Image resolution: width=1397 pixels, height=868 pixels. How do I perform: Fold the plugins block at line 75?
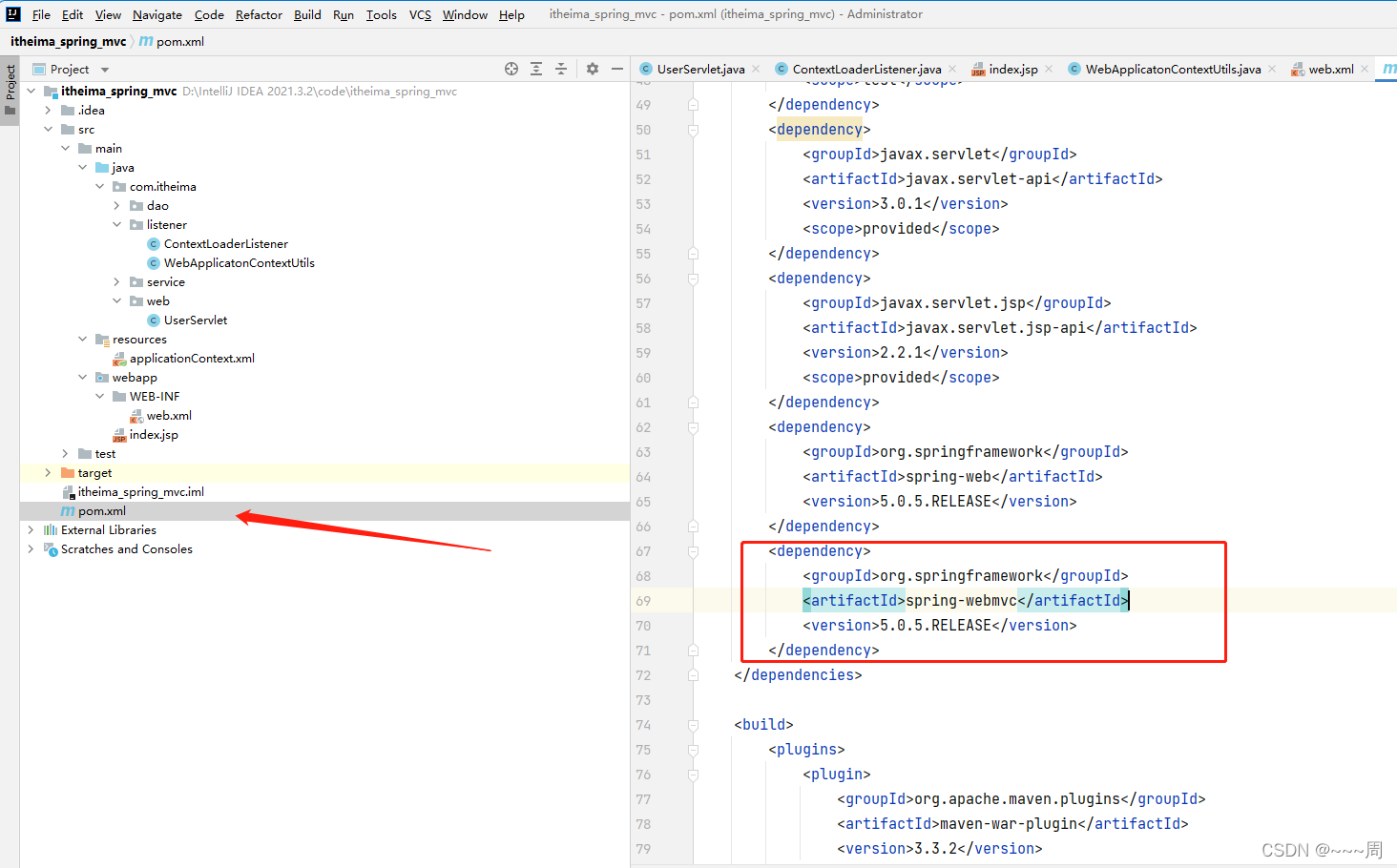point(694,750)
